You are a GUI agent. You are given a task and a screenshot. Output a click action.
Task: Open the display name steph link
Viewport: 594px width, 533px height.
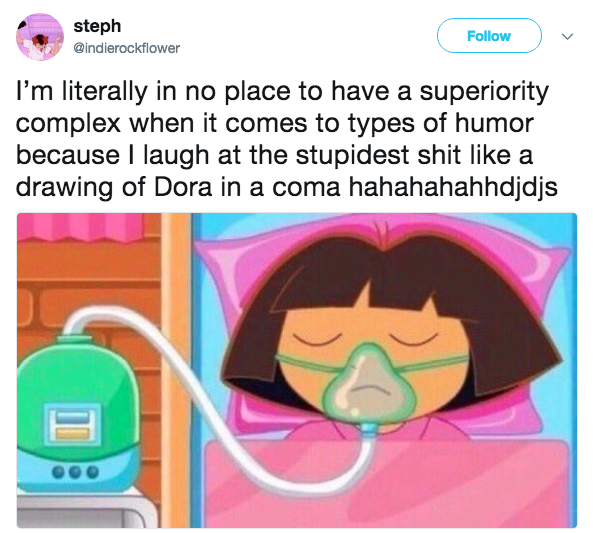97,26
